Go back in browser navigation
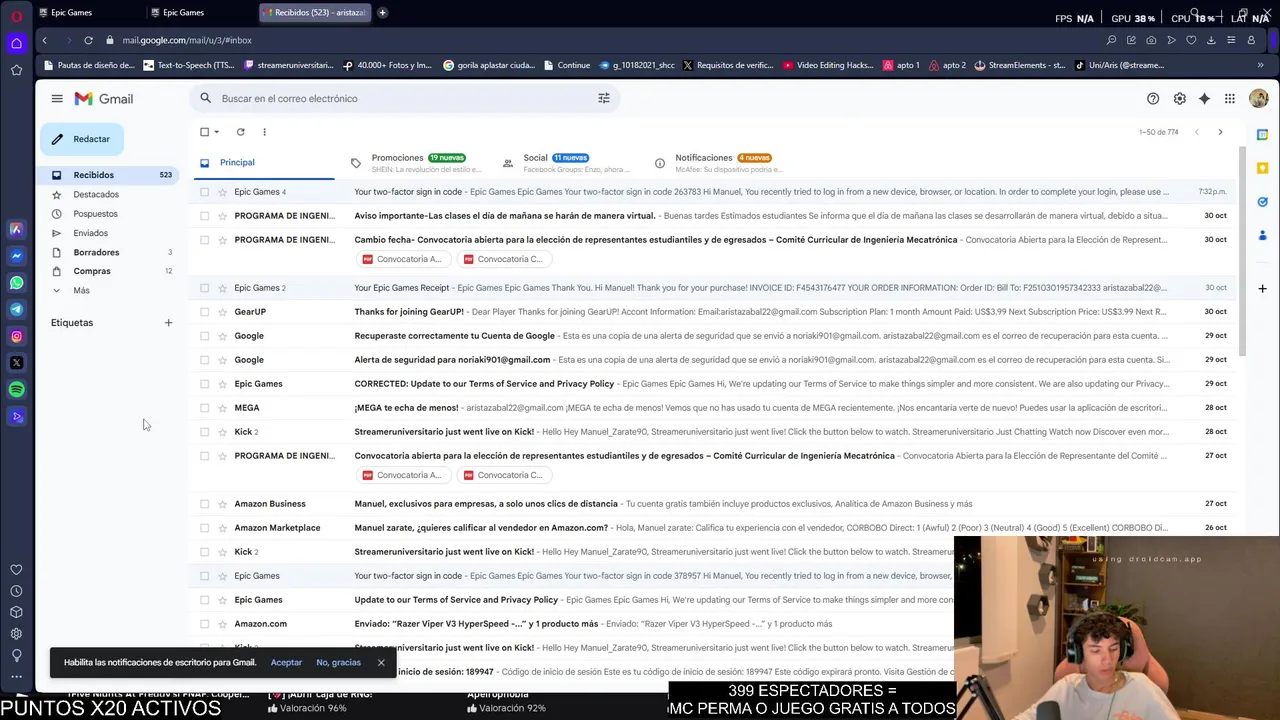This screenshot has width=1280, height=720. (x=44, y=40)
